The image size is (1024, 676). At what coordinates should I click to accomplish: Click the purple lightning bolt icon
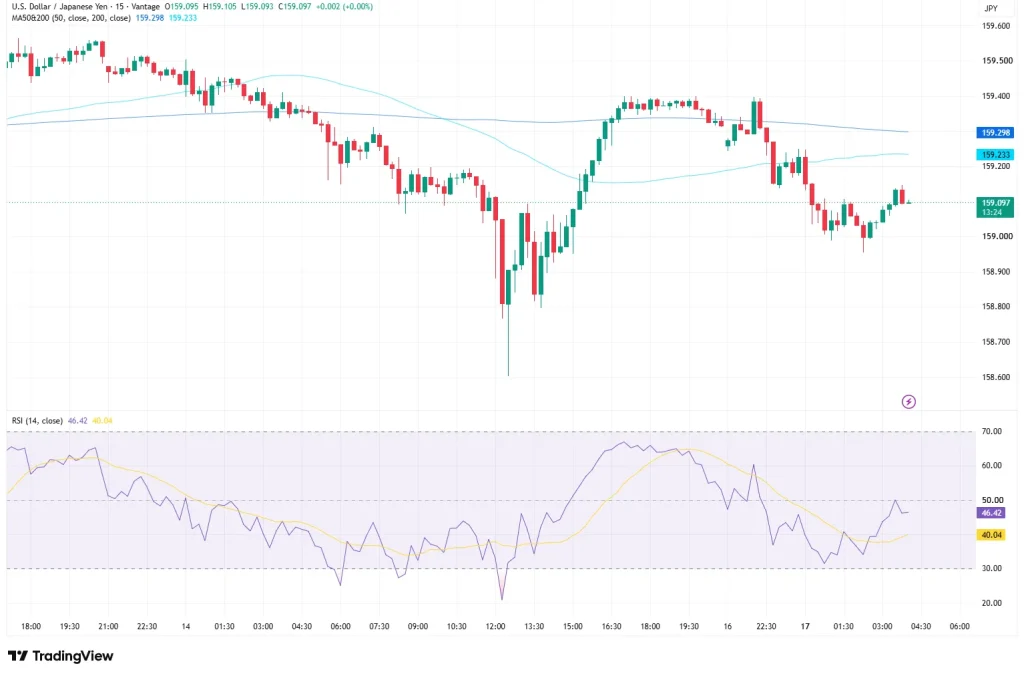point(908,402)
